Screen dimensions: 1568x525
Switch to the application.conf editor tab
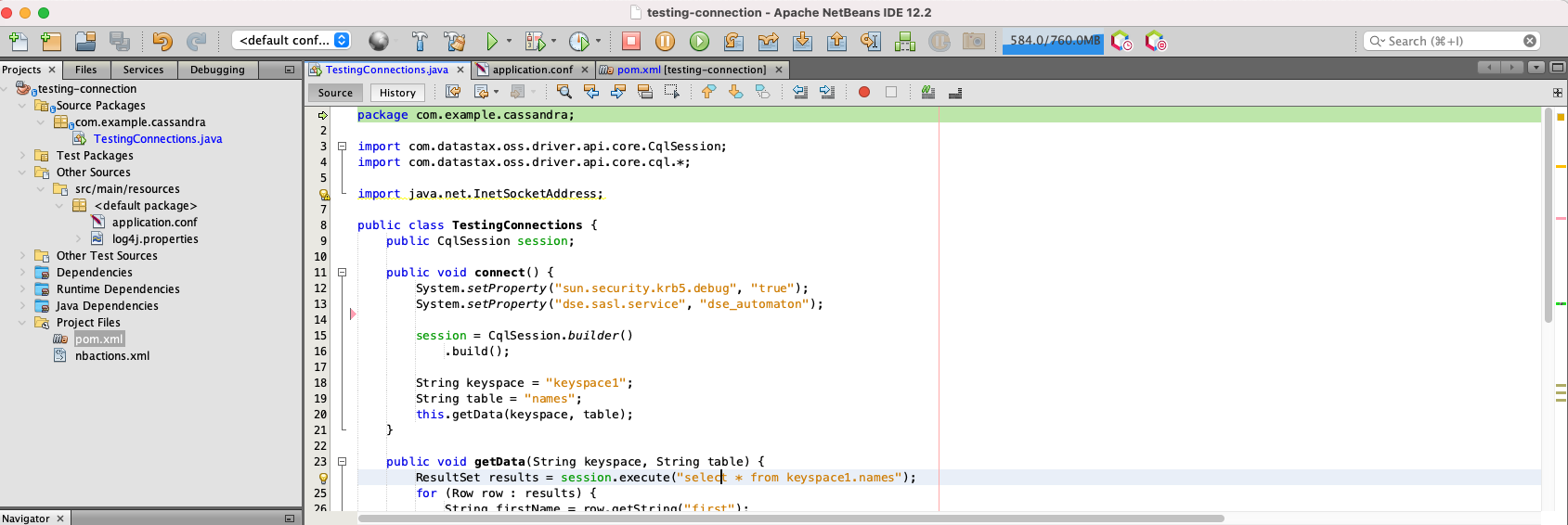click(x=532, y=70)
